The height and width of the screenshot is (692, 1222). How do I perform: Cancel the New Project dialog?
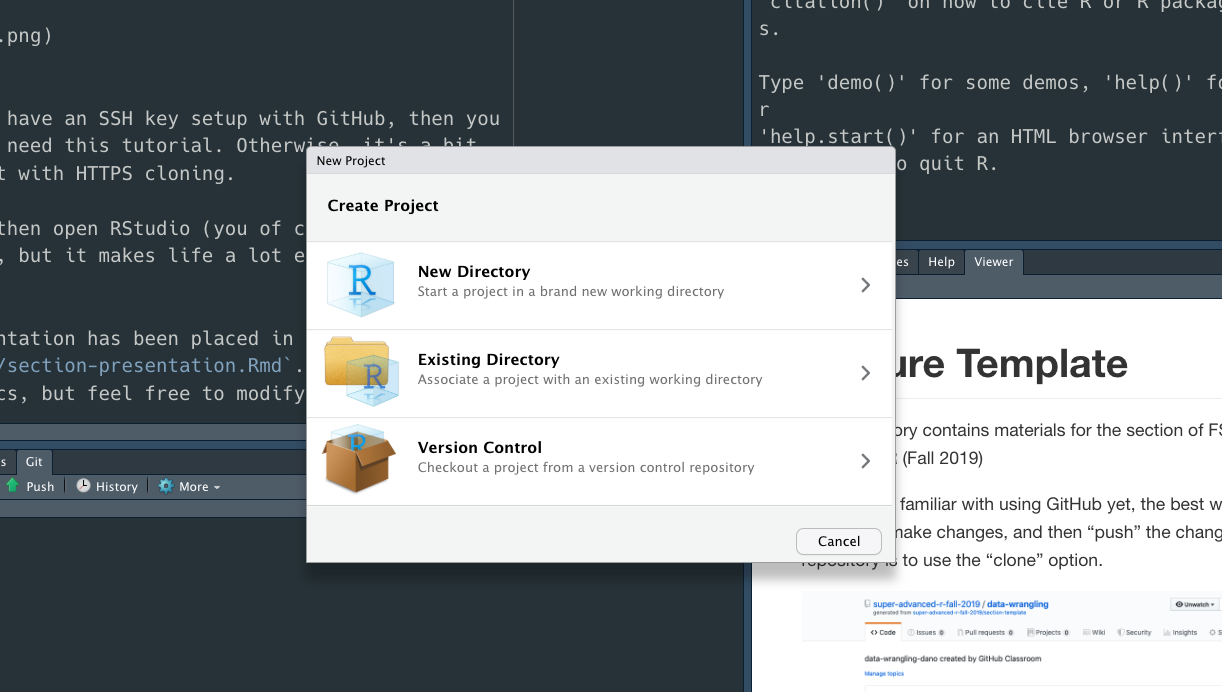839,541
